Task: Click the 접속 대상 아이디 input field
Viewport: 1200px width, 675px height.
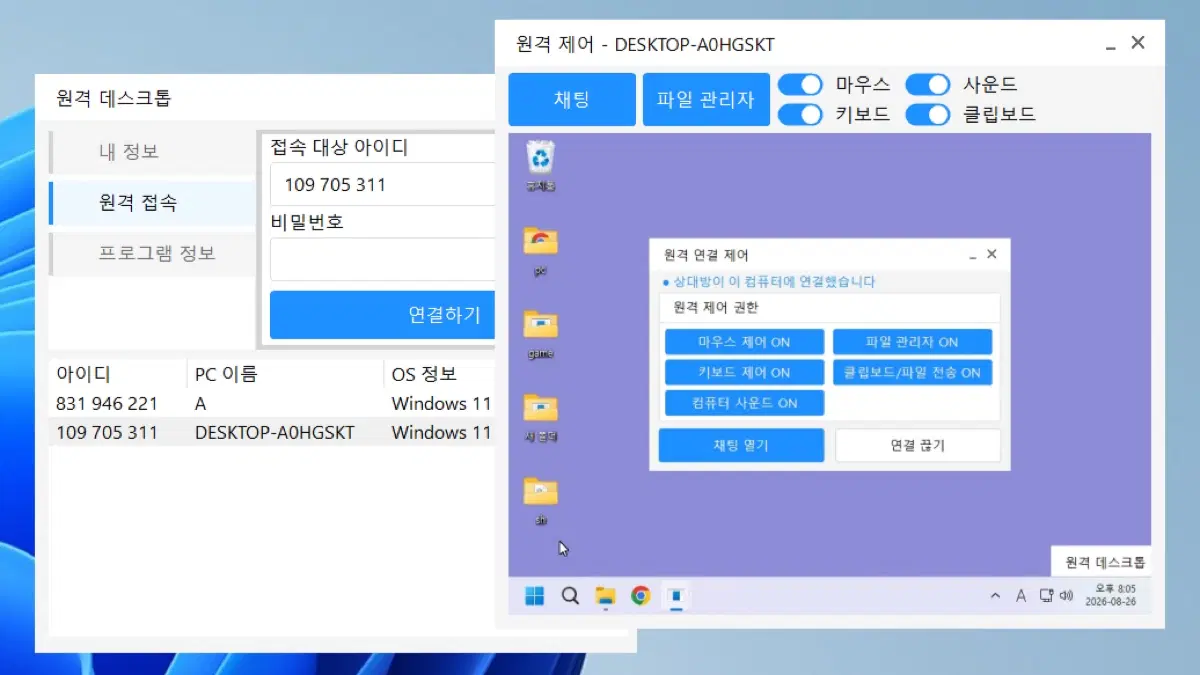Action: coord(382,184)
